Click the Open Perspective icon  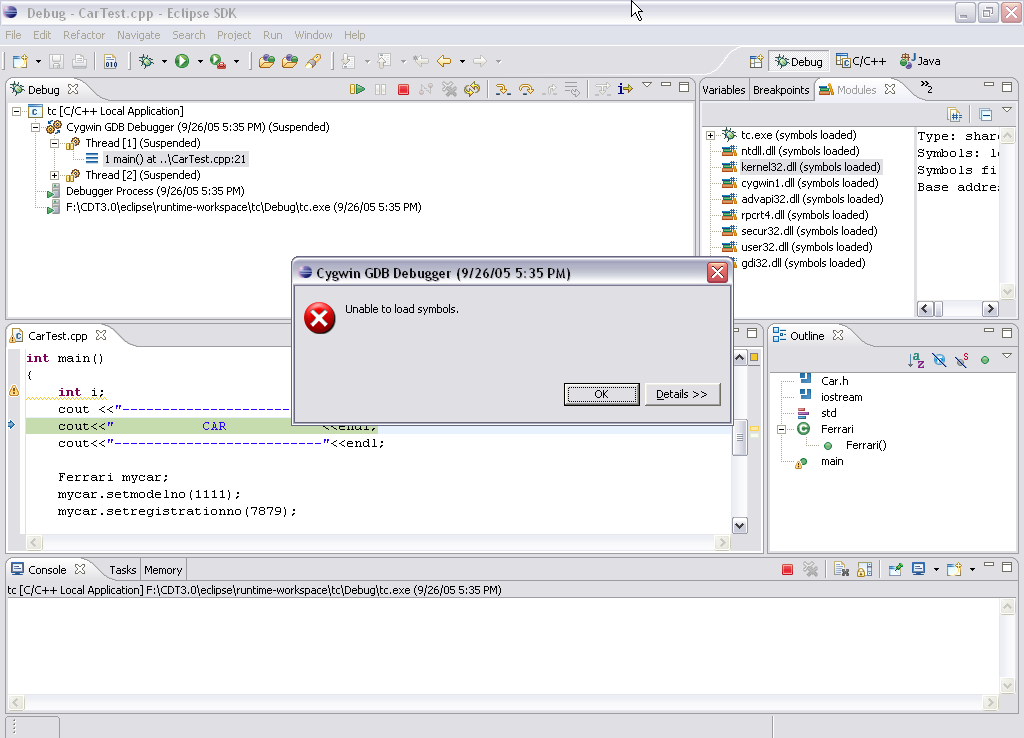(x=756, y=61)
